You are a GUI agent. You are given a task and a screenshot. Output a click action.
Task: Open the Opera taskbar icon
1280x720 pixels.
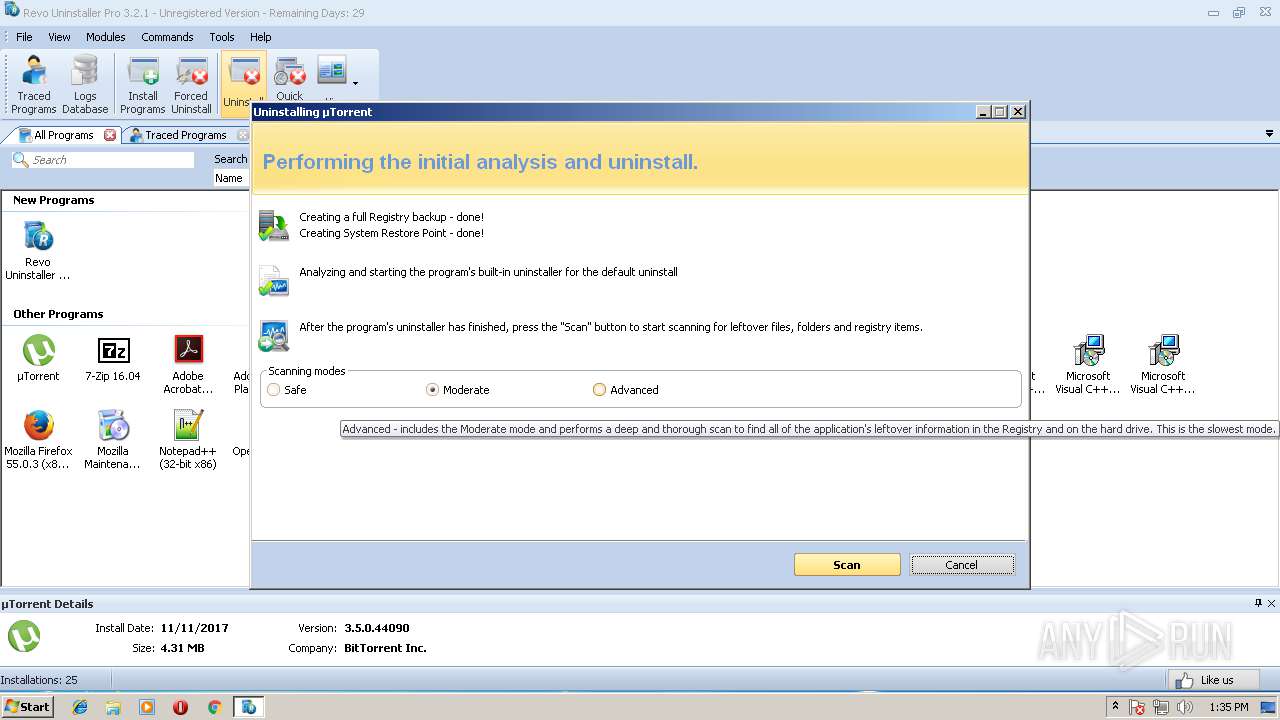181,707
